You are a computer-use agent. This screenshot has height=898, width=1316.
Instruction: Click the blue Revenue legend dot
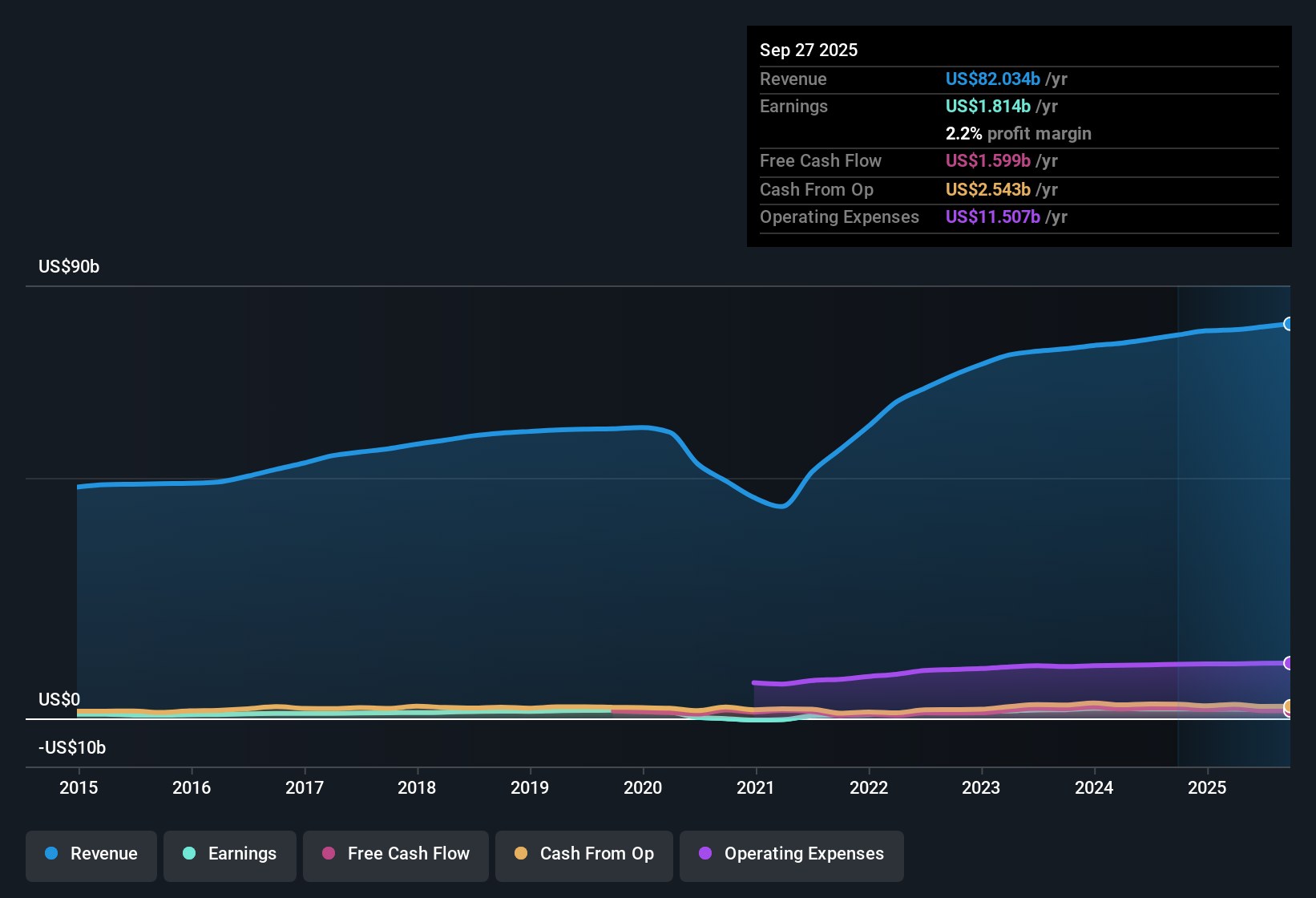50,854
